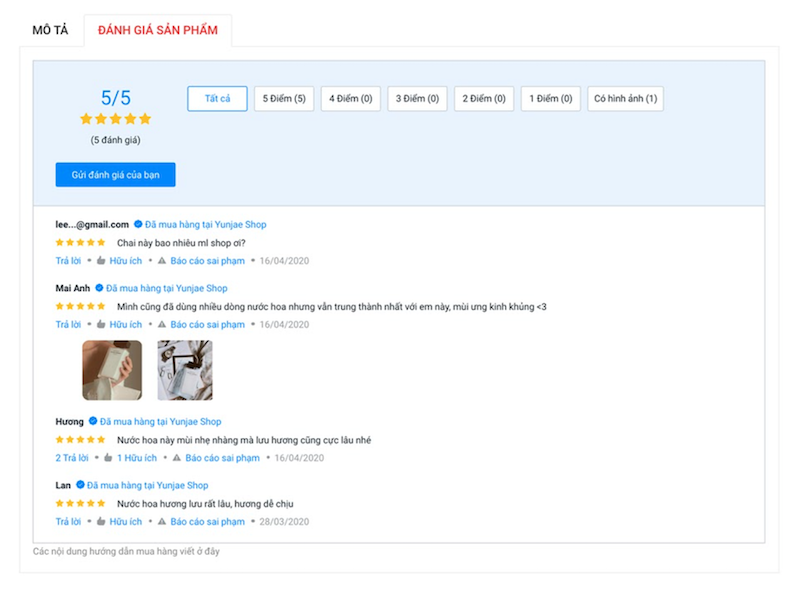Select the 'Tất cả' review filter
This screenshot has height=593, width=800.
(217, 99)
